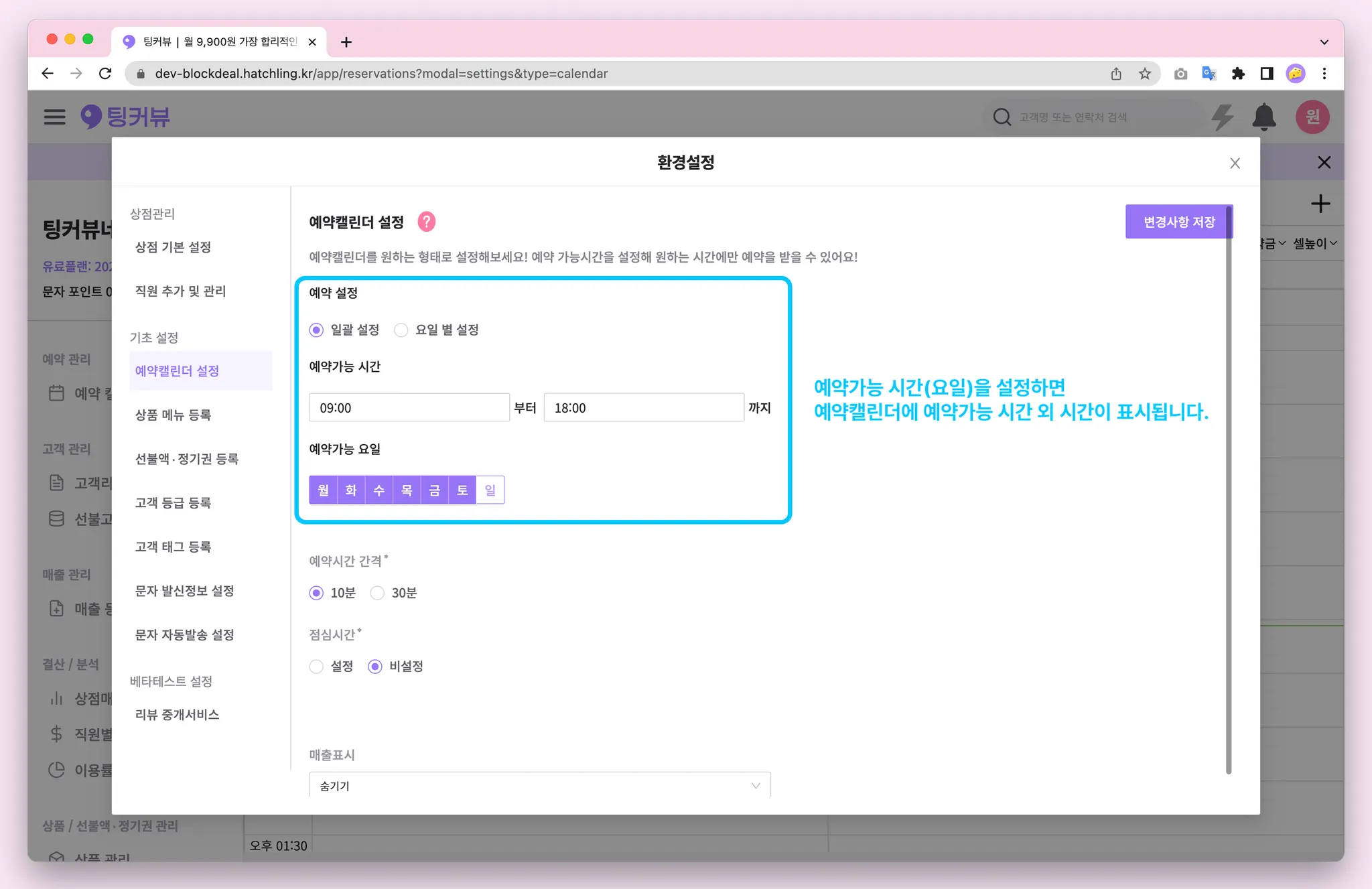Screen dimensions: 1372x889
Task: Open 상품 메뉴 등록 settings menu
Action: [x=173, y=415]
